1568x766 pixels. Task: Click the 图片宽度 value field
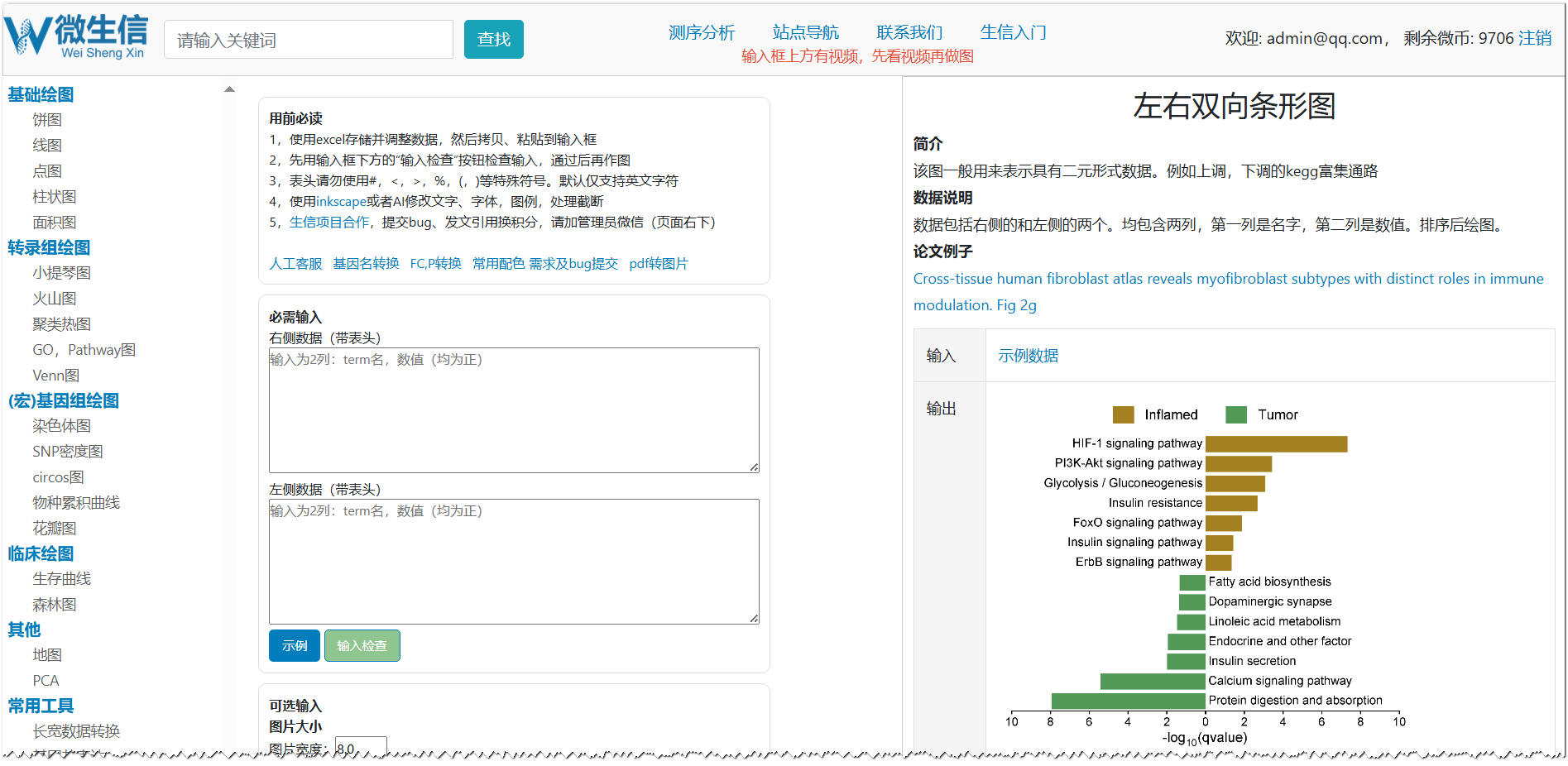(x=361, y=747)
